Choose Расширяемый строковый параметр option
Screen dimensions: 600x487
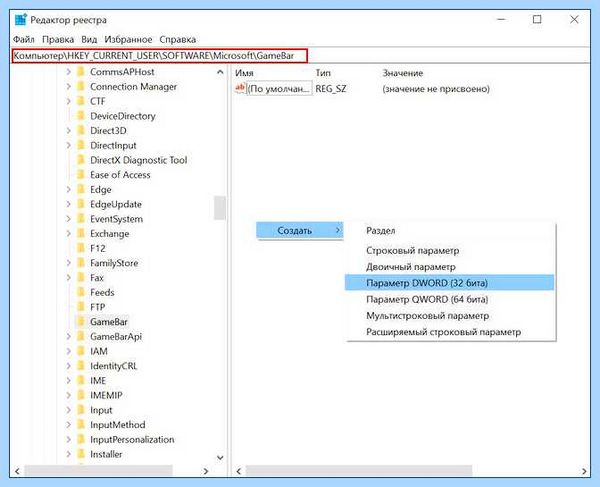[449, 332]
